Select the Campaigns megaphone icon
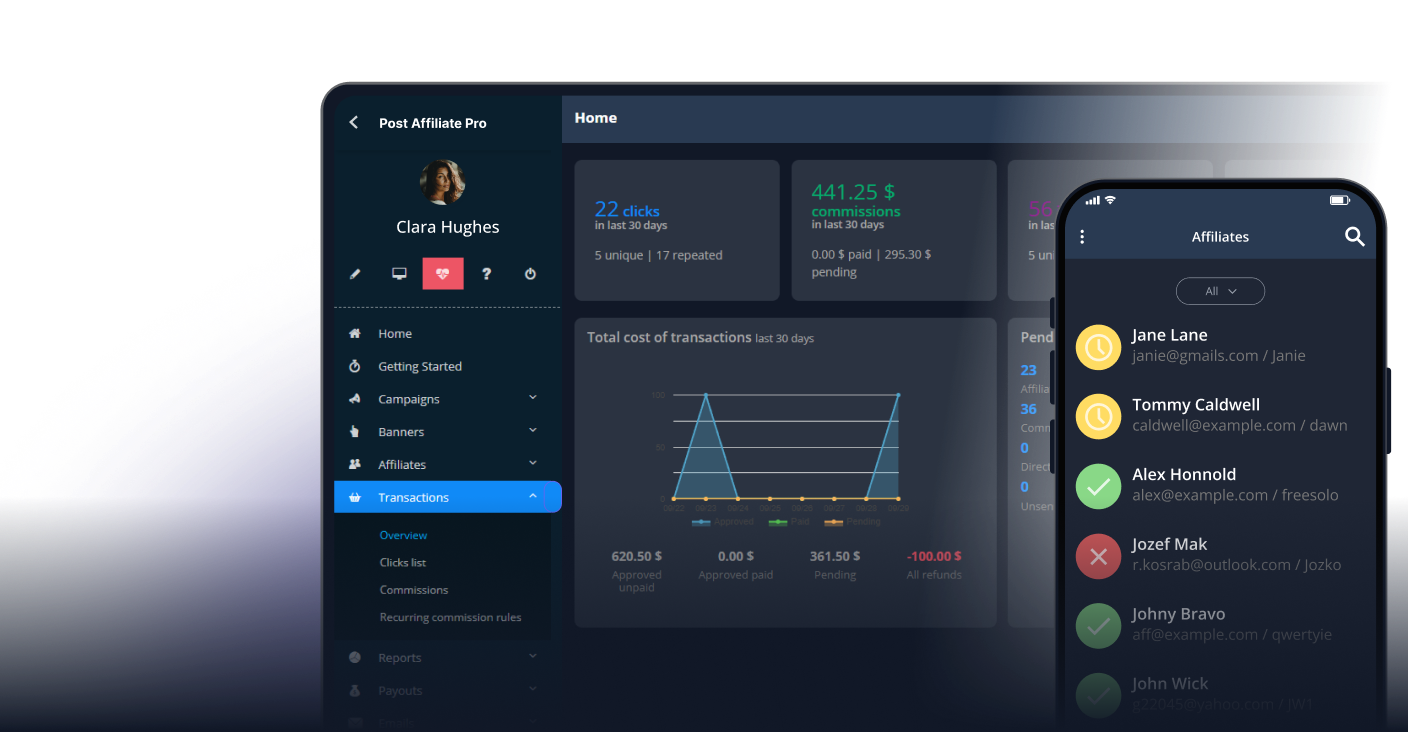The image size is (1408, 732). (356, 398)
